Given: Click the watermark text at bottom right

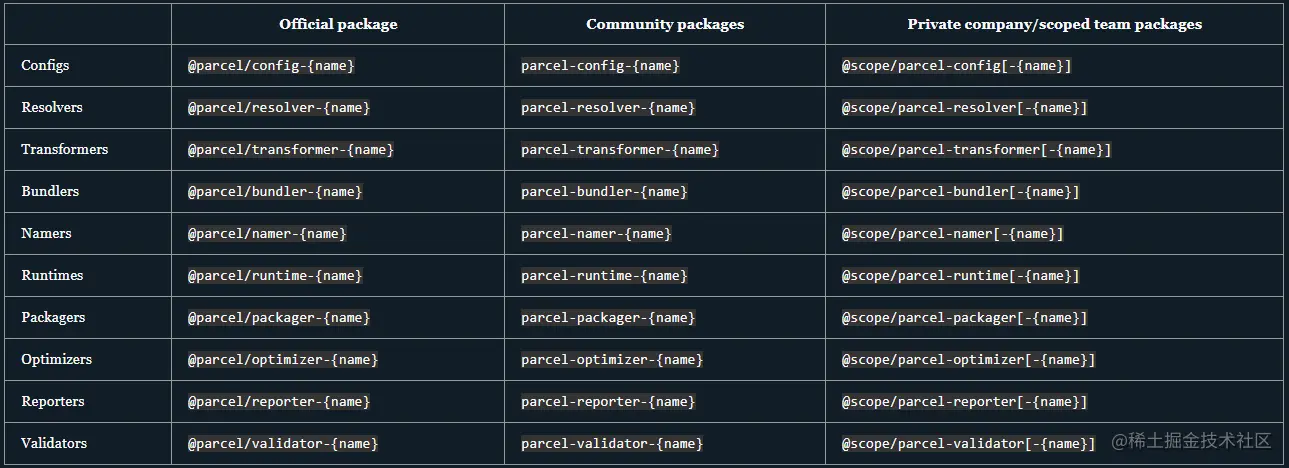Looking at the screenshot, I should point(1191,441).
